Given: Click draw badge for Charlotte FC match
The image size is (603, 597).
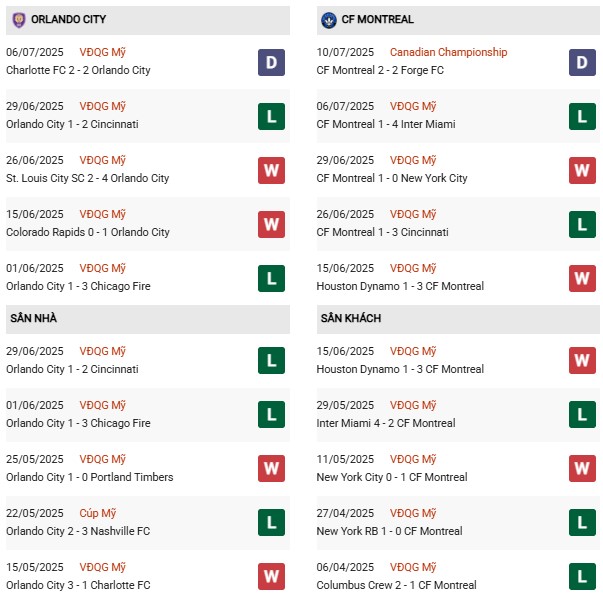Looking at the screenshot, I should pos(271,62).
